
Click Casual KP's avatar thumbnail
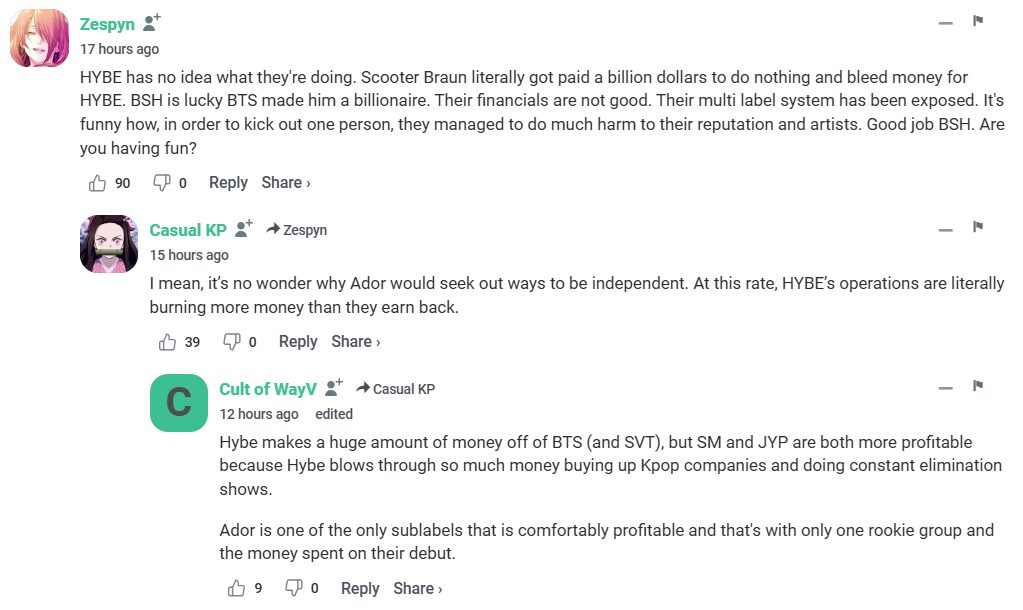[109, 243]
